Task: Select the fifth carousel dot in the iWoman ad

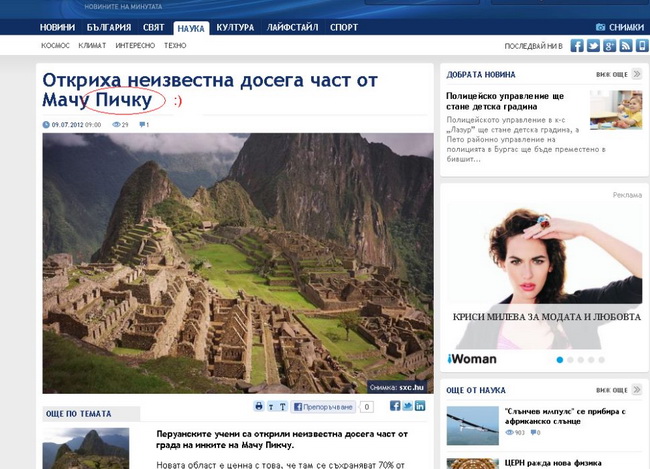Action: [x=601, y=360]
